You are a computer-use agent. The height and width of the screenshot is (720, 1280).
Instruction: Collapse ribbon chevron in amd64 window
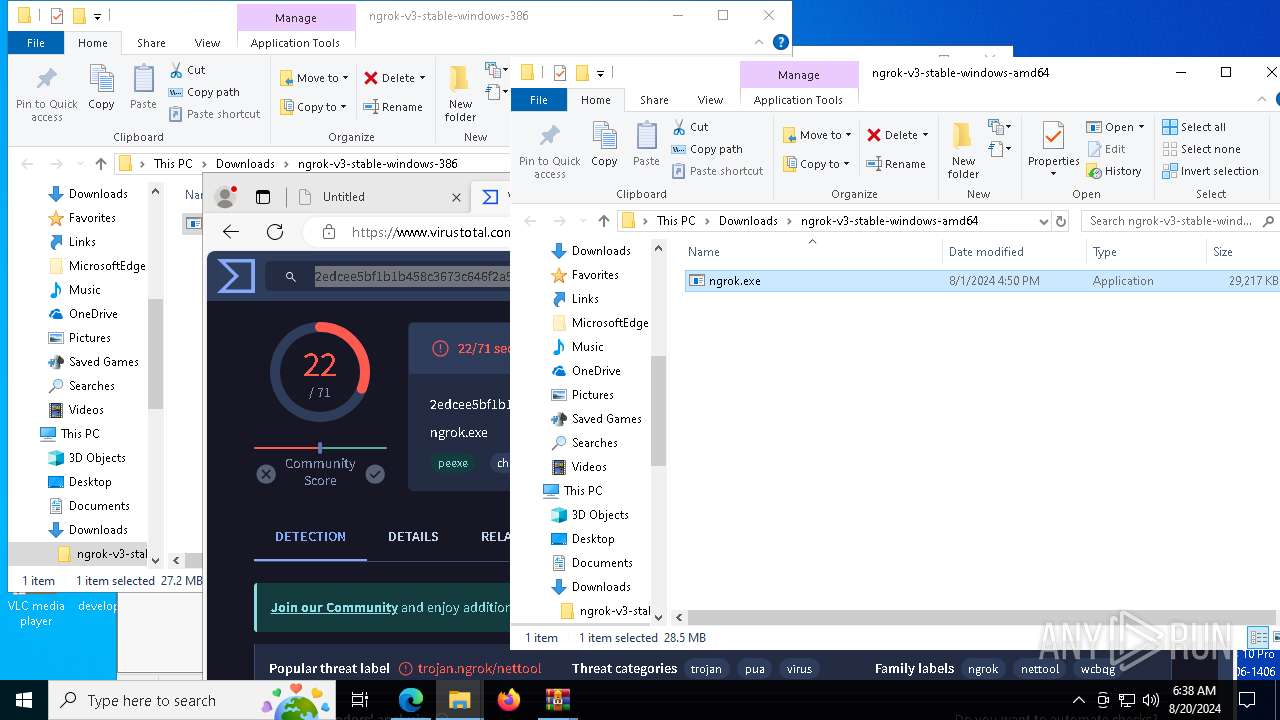point(1262,100)
